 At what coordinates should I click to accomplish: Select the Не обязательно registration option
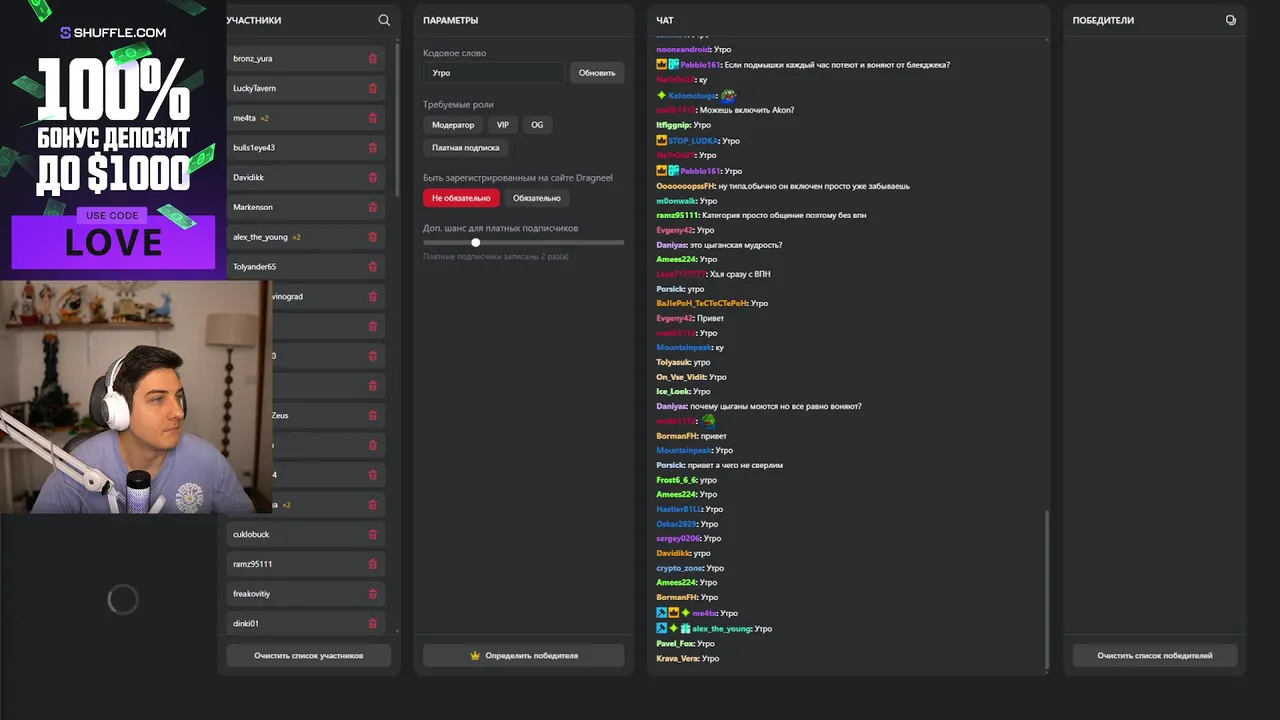[x=461, y=198]
